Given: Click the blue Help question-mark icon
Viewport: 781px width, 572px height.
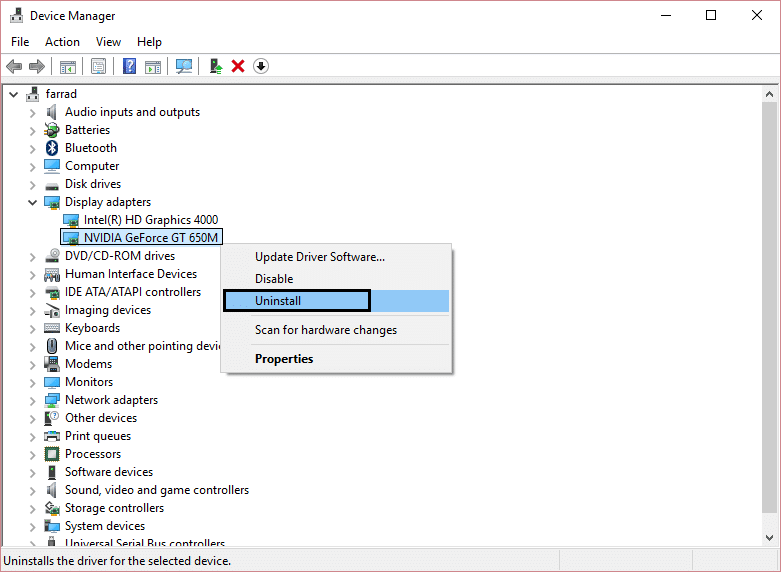Looking at the screenshot, I should click(x=130, y=66).
